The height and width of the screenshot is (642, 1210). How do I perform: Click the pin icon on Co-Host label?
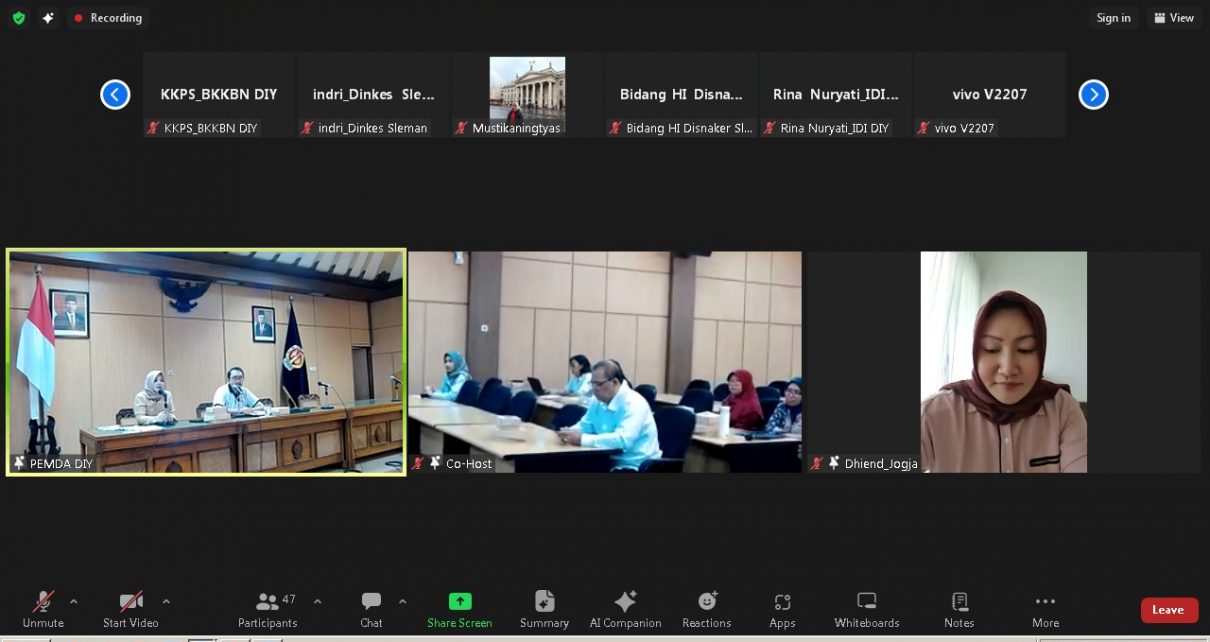point(434,463)
